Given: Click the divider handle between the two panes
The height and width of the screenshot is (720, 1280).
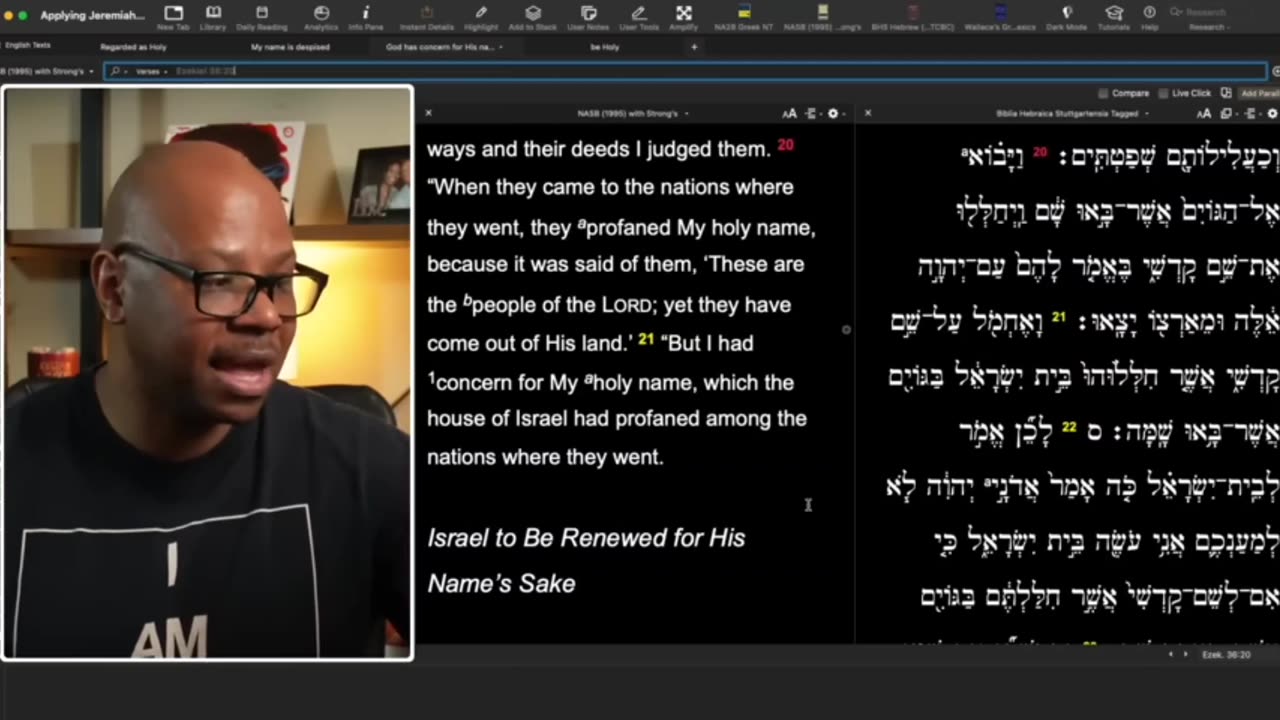Looking at the screenshot, I should 846,329.
